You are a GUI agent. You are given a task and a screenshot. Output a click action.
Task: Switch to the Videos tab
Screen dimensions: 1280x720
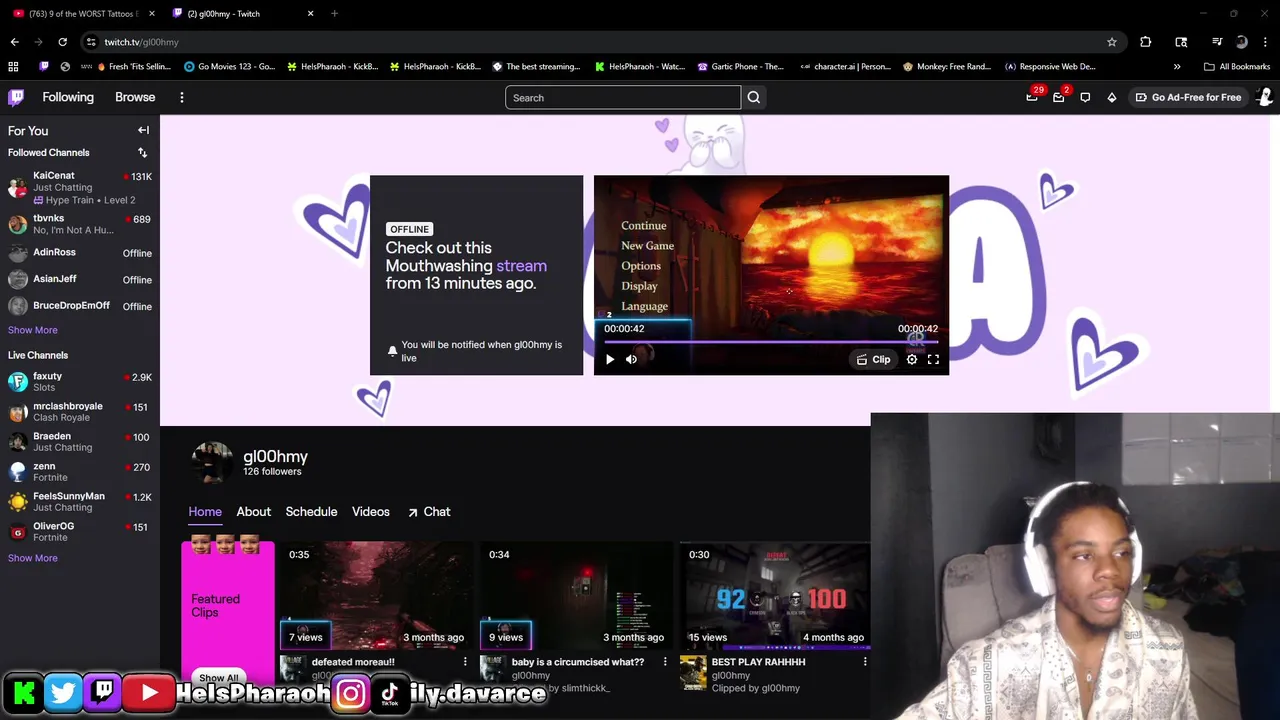tap(370, 512)
